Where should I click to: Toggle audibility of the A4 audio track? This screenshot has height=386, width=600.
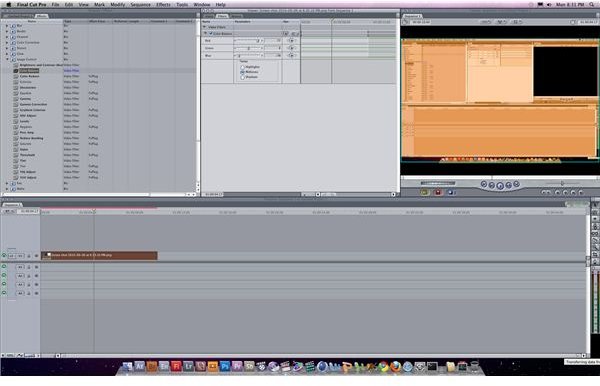[x=4, y=293]
